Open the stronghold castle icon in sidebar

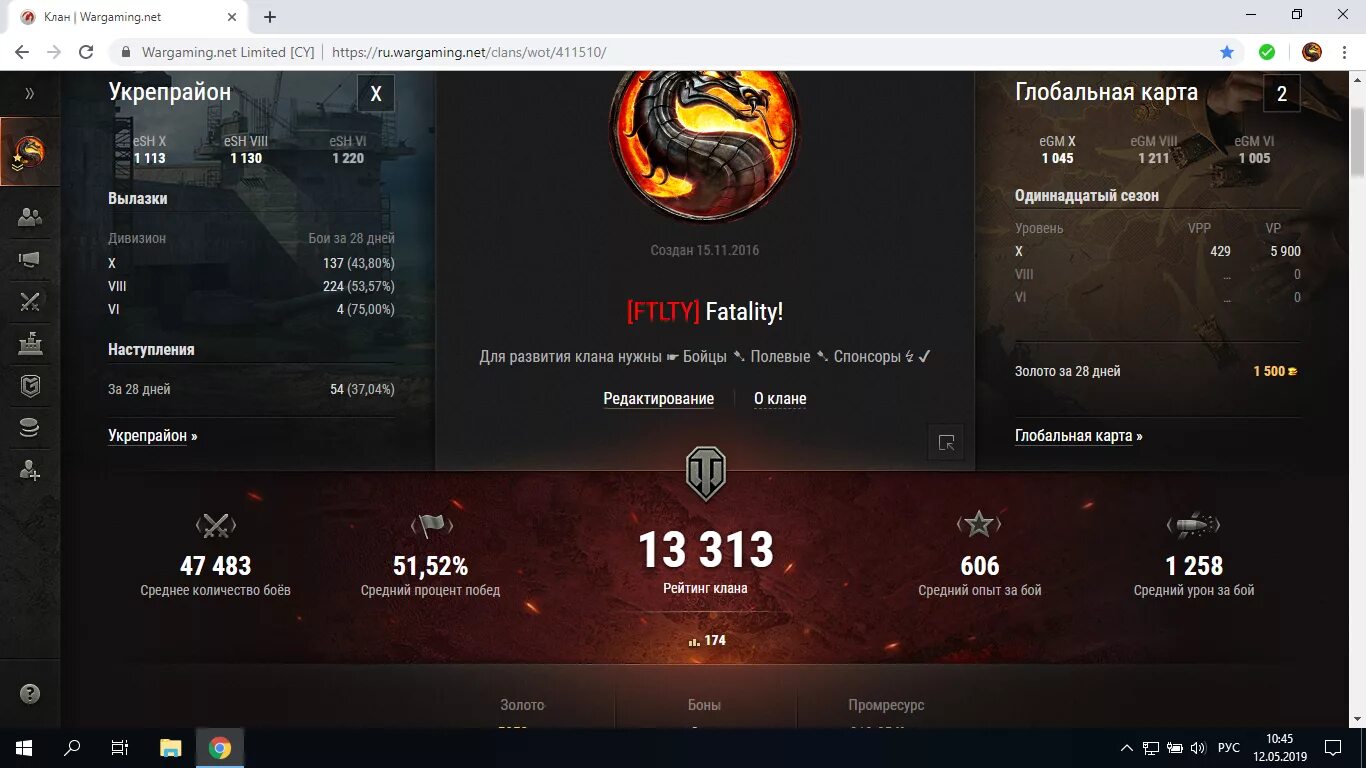click(29, 343)
